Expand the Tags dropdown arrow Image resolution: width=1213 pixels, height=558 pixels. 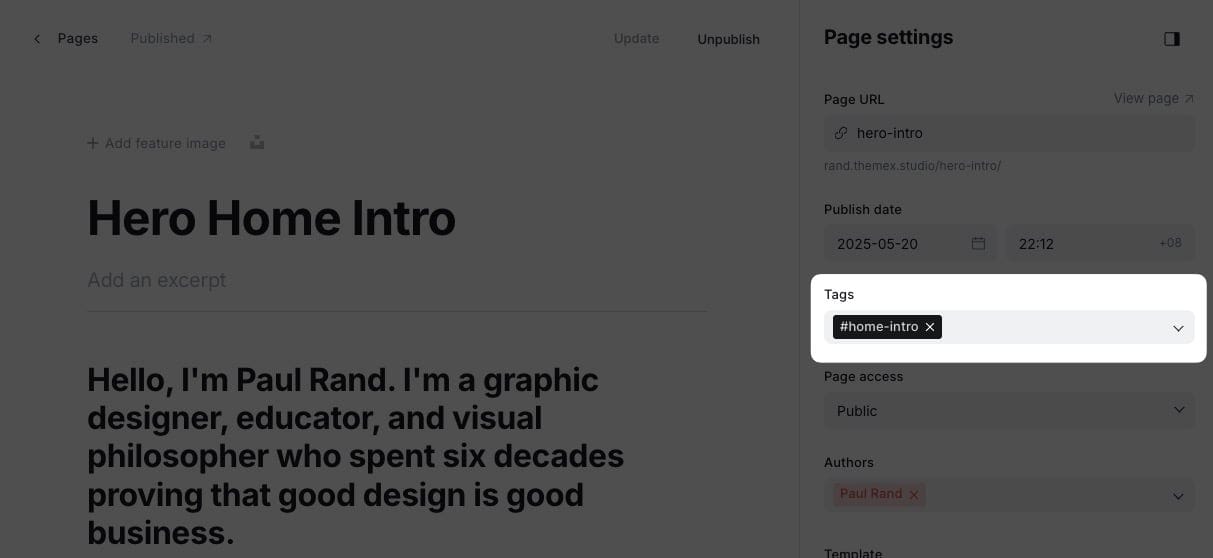point(1178,328)
